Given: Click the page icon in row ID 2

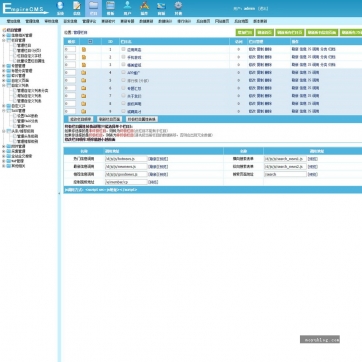Looking at the screenshot, I should tap(84, 57).
